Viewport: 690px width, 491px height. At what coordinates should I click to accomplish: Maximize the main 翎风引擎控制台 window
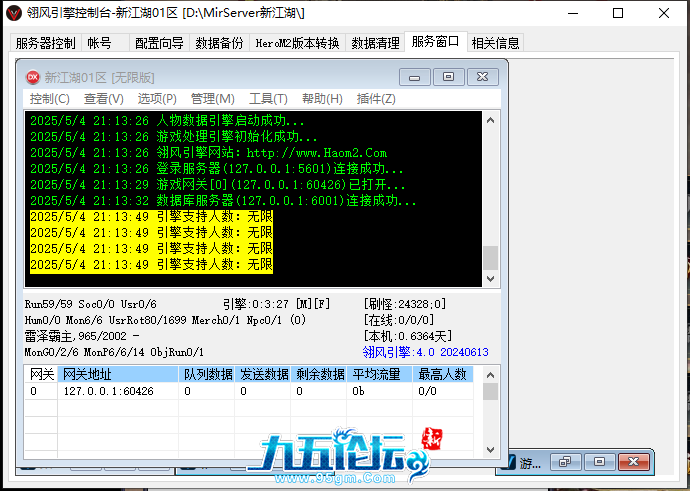618,13
